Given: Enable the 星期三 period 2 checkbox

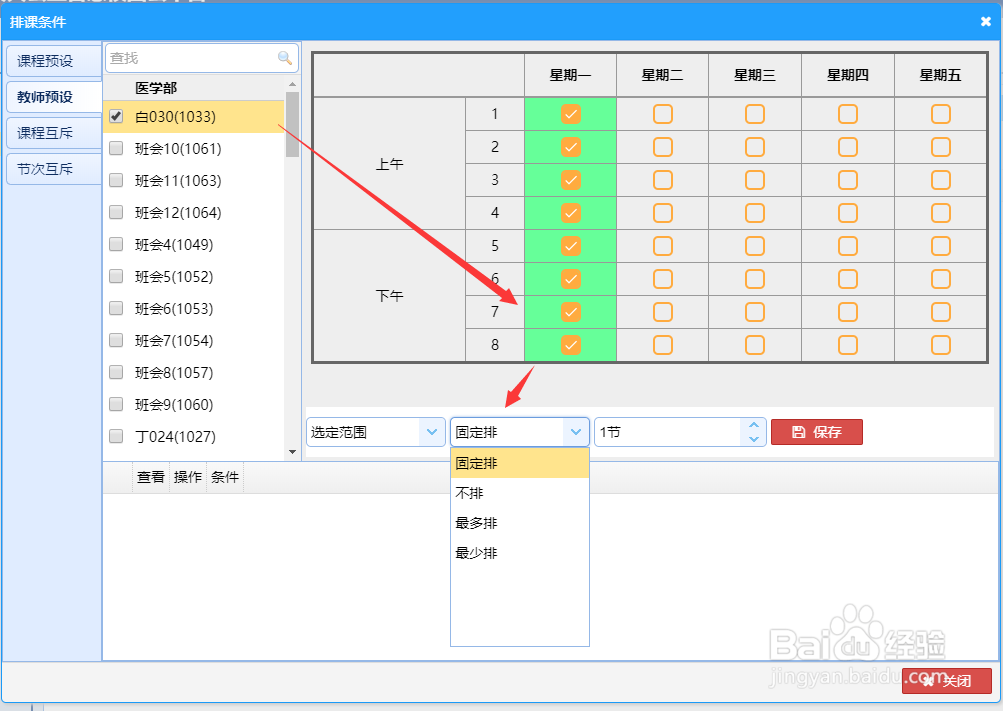Looking at the screenshot, I should [x=755, y=146].
